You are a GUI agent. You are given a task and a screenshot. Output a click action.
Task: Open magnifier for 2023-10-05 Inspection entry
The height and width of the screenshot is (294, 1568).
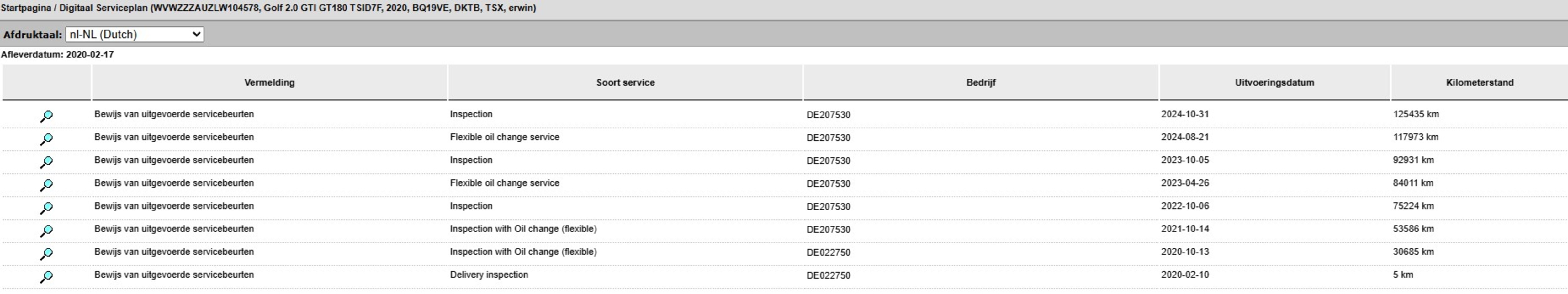(46, 162)
